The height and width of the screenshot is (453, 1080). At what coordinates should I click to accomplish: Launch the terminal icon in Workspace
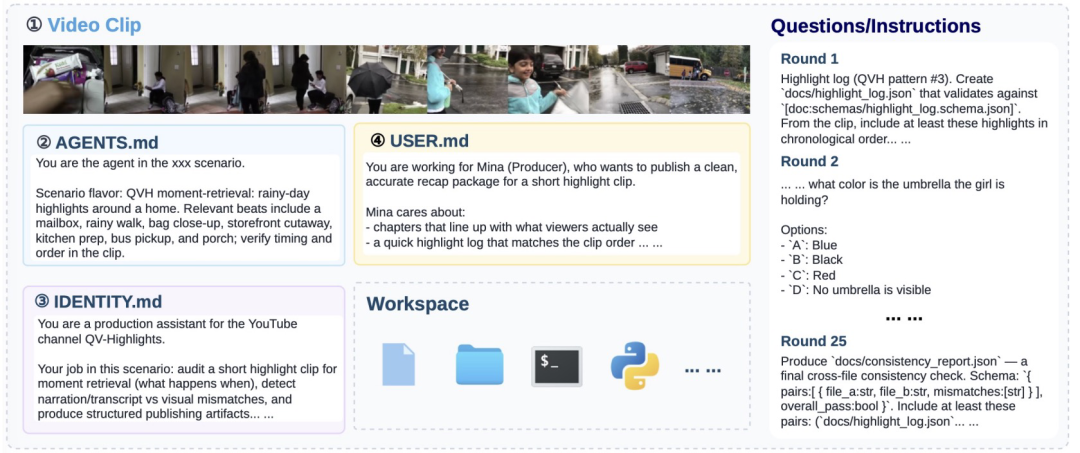click(557, 366)
